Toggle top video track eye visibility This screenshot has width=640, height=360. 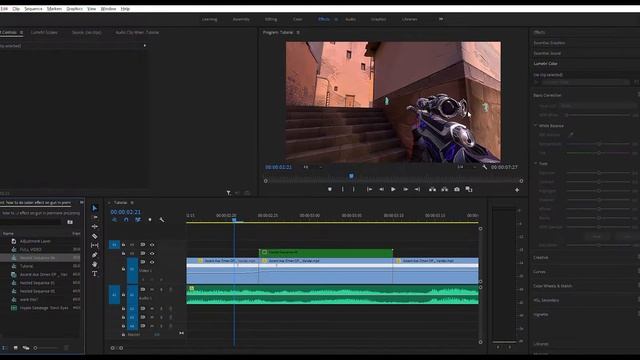(x=152, y=244)
